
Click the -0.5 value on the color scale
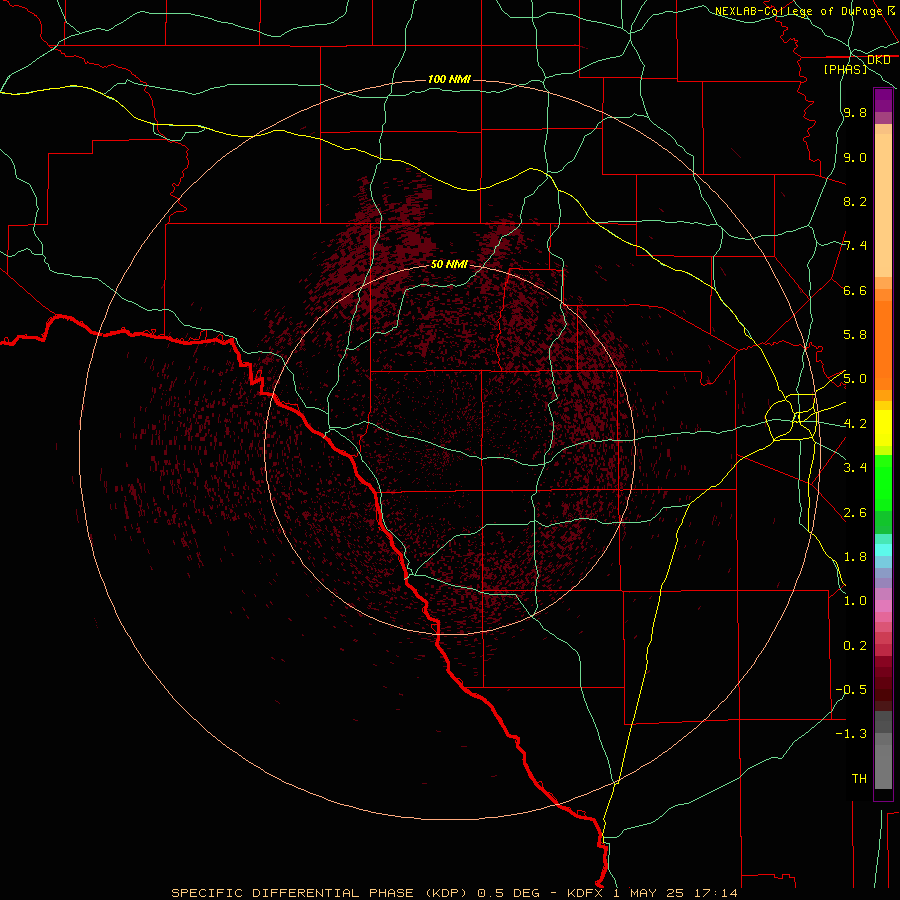pos(851,690)
